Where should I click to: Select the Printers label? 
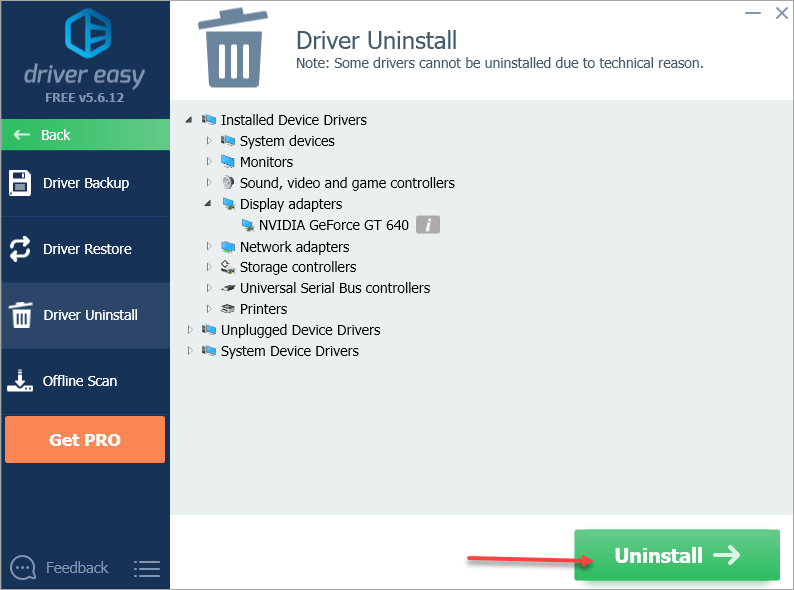pyautogui.click(x=263, y=309)
